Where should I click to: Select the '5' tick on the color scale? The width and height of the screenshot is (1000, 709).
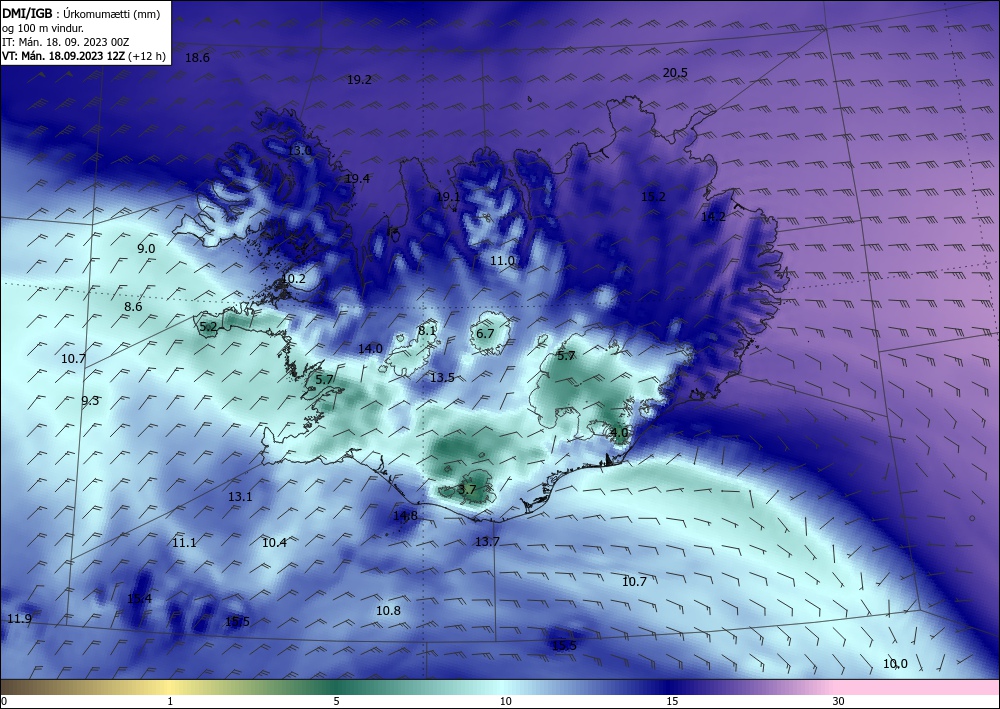[336, 702]
